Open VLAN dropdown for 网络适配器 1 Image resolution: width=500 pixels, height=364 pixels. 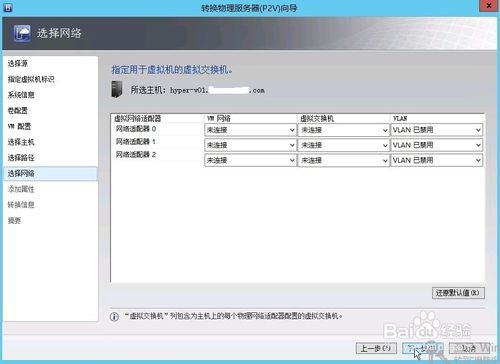pos(437,145)
